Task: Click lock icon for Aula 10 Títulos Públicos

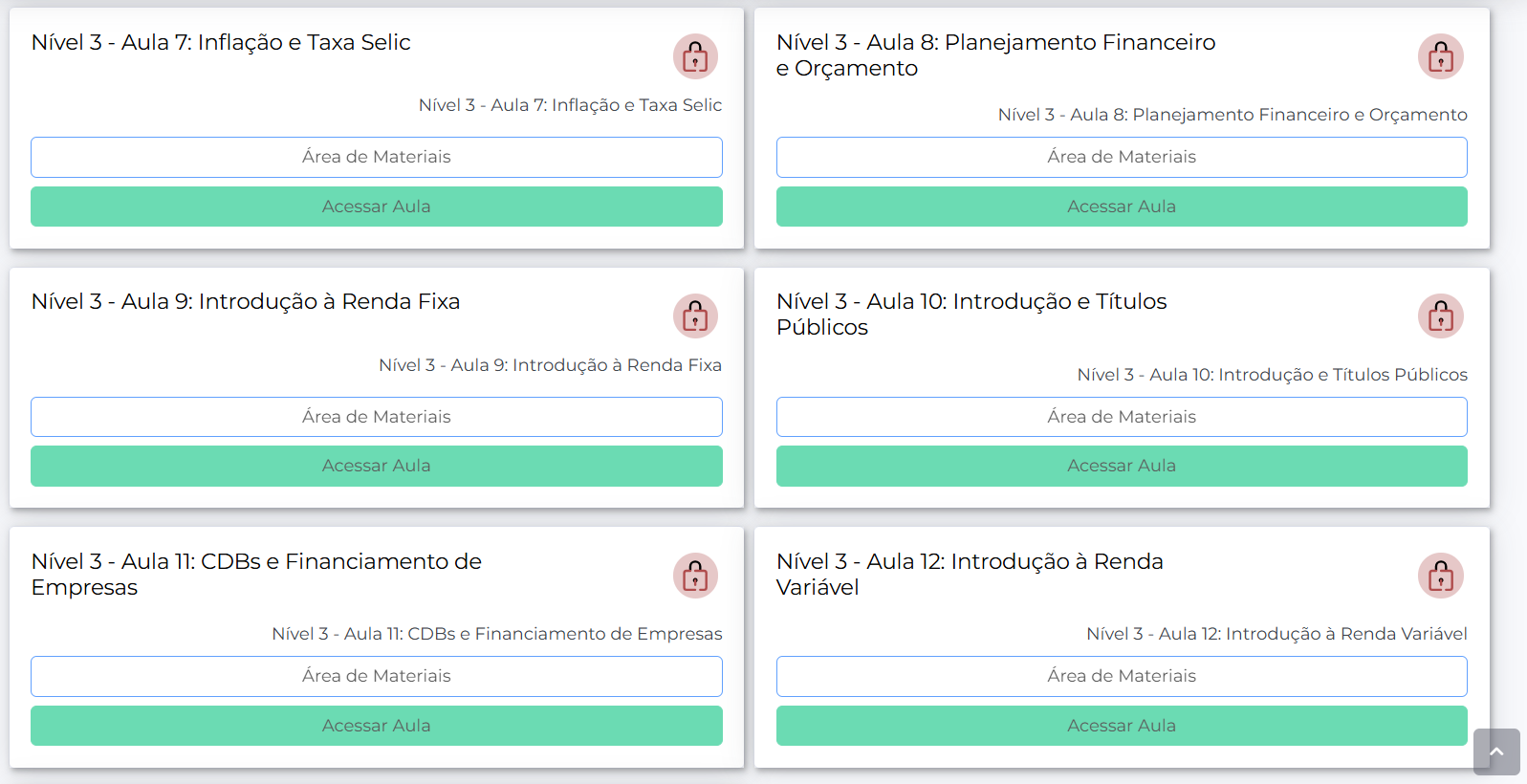Action: click(1440, 316)
